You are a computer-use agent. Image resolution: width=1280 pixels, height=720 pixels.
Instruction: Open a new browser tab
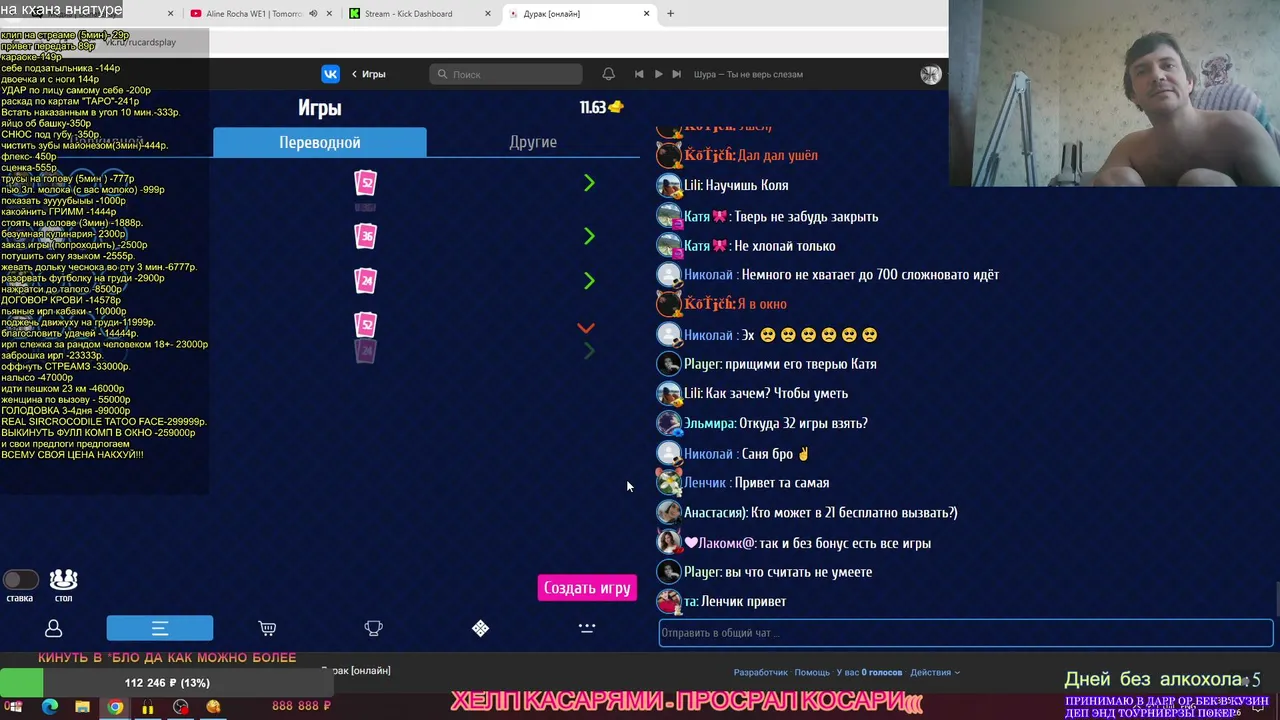pos(670,14)
